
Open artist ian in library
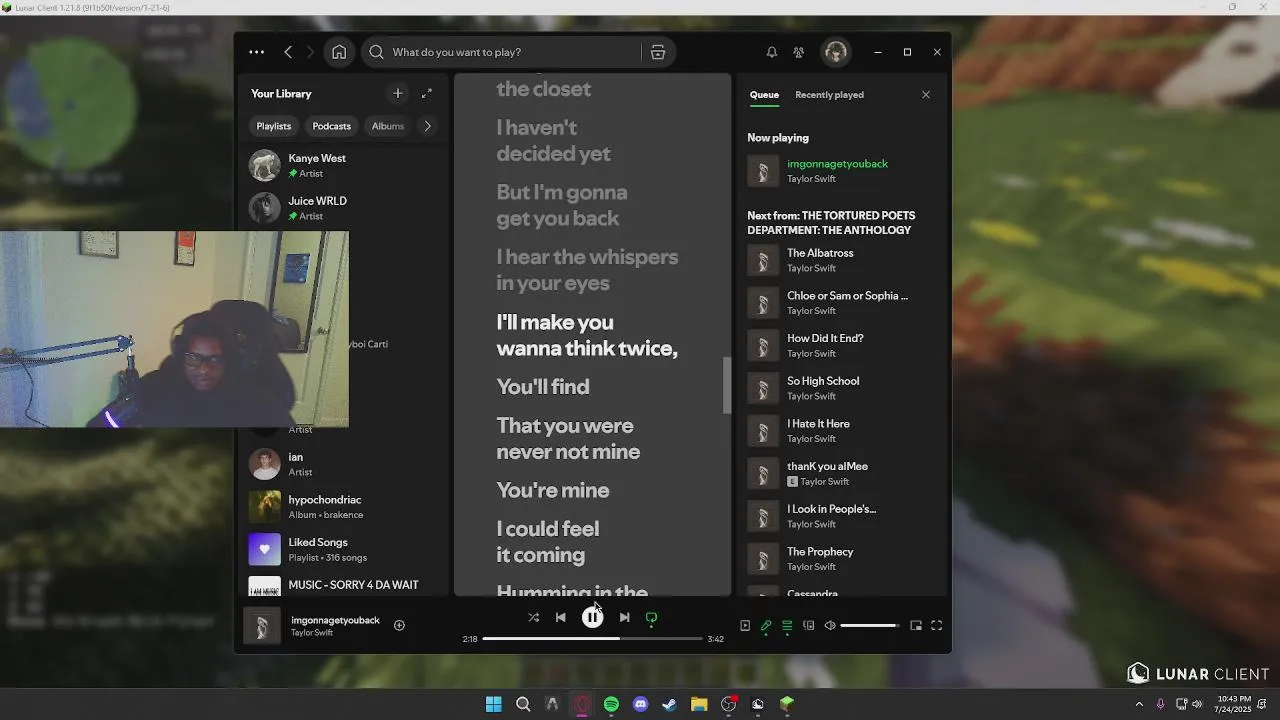(343, 464)
